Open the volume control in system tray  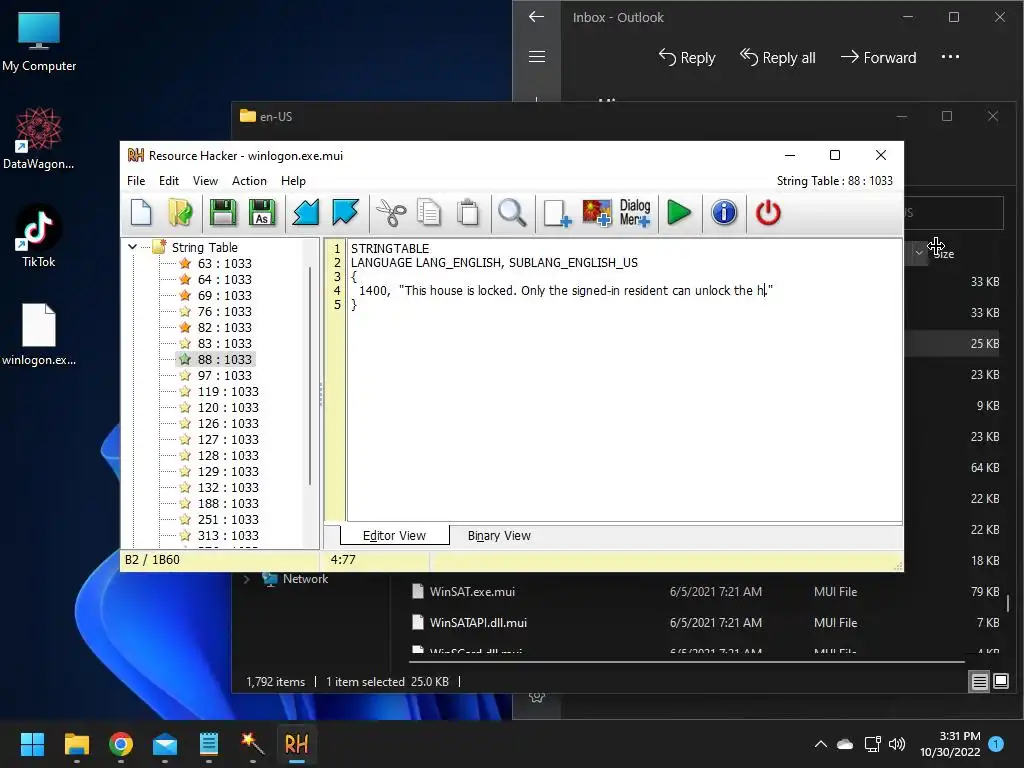897,744
